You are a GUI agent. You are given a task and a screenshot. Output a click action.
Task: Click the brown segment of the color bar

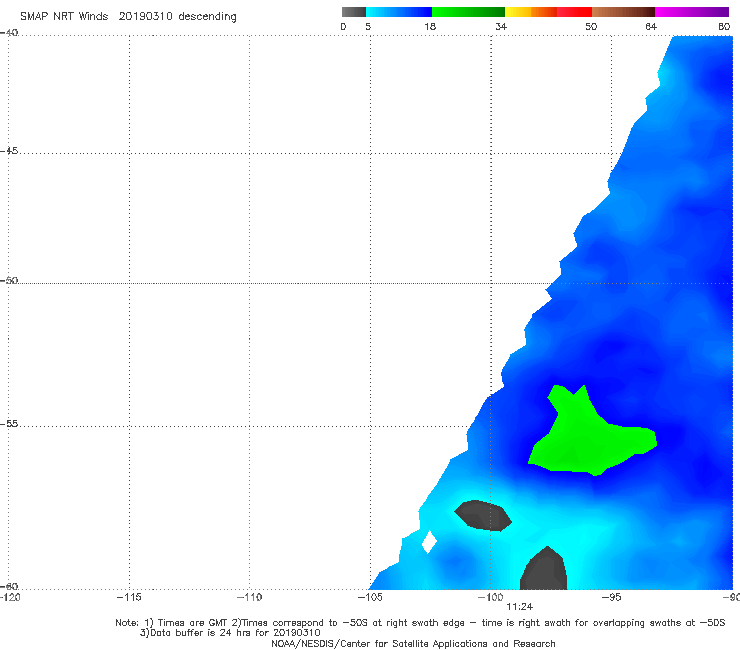pyautogui.click(x=623, y=12)
